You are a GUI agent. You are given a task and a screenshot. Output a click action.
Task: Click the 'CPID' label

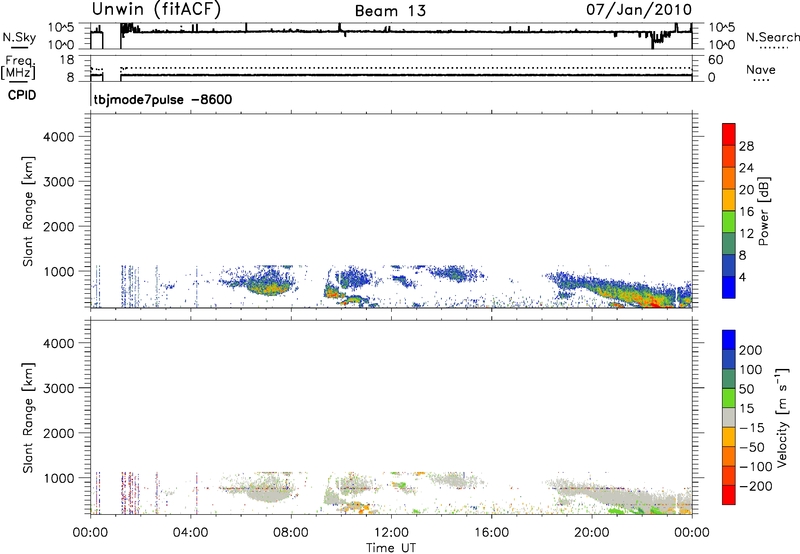click(22, 95)
